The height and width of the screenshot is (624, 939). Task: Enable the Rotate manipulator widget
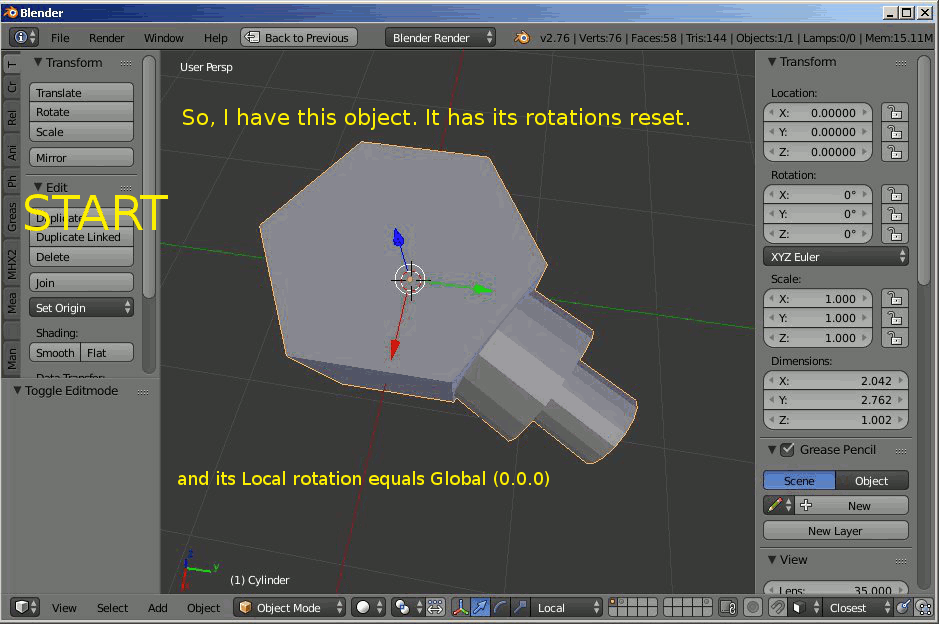(500, 607)
